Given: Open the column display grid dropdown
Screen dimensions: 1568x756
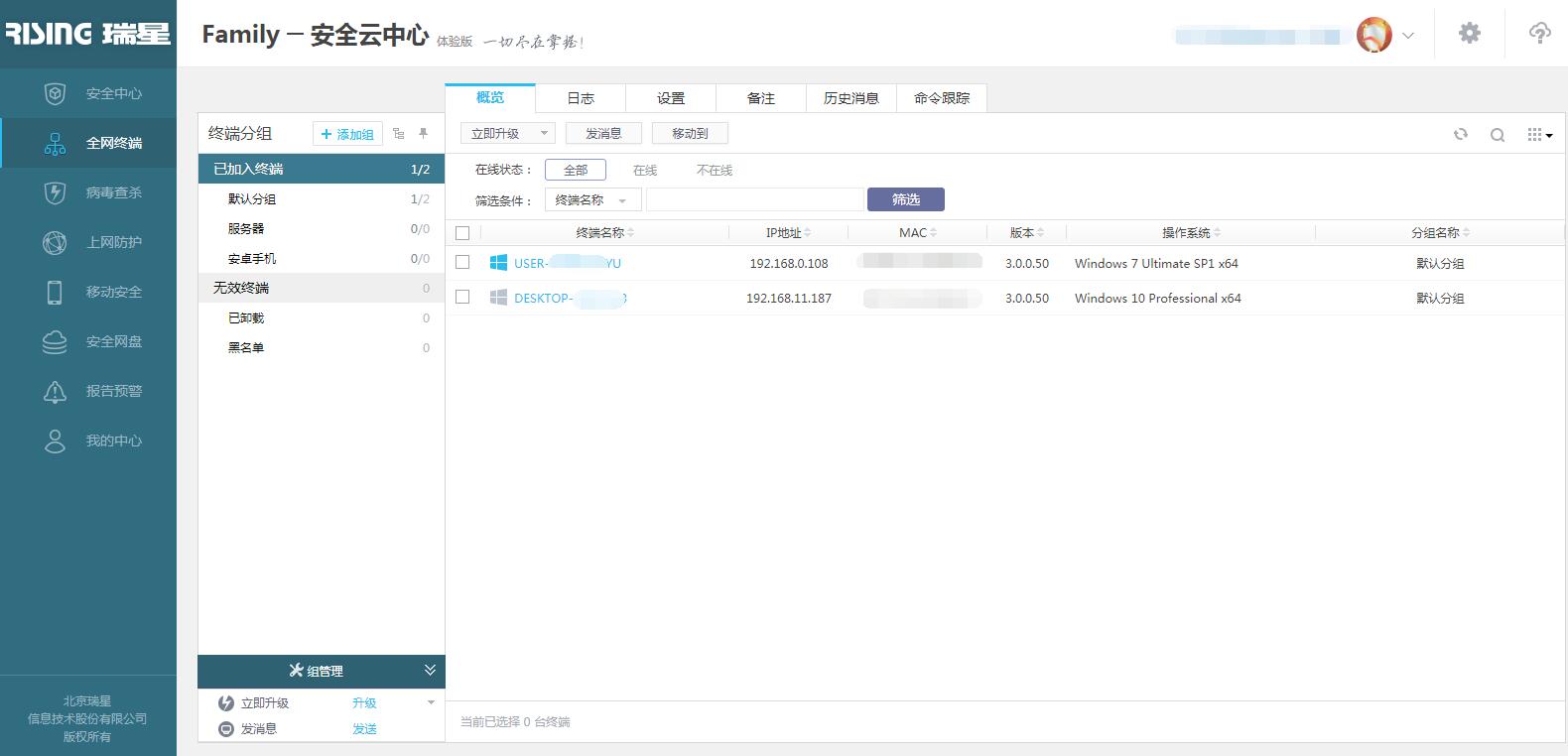Looking at the screenshot, I should [1539, 135].
